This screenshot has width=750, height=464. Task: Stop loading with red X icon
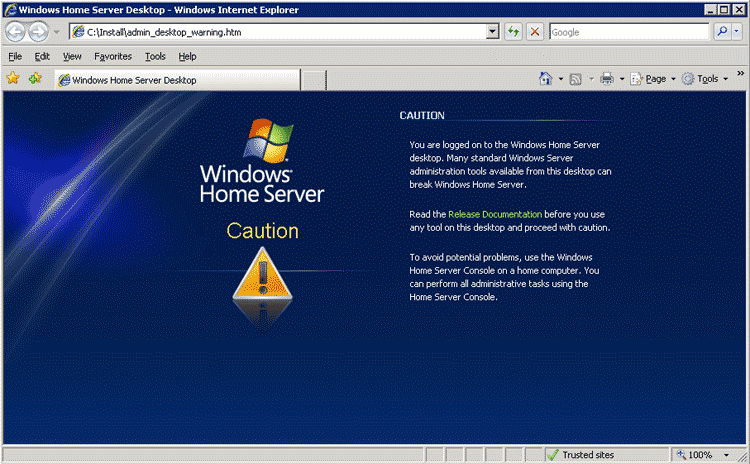pyautogui.click(x=535, y=32)
